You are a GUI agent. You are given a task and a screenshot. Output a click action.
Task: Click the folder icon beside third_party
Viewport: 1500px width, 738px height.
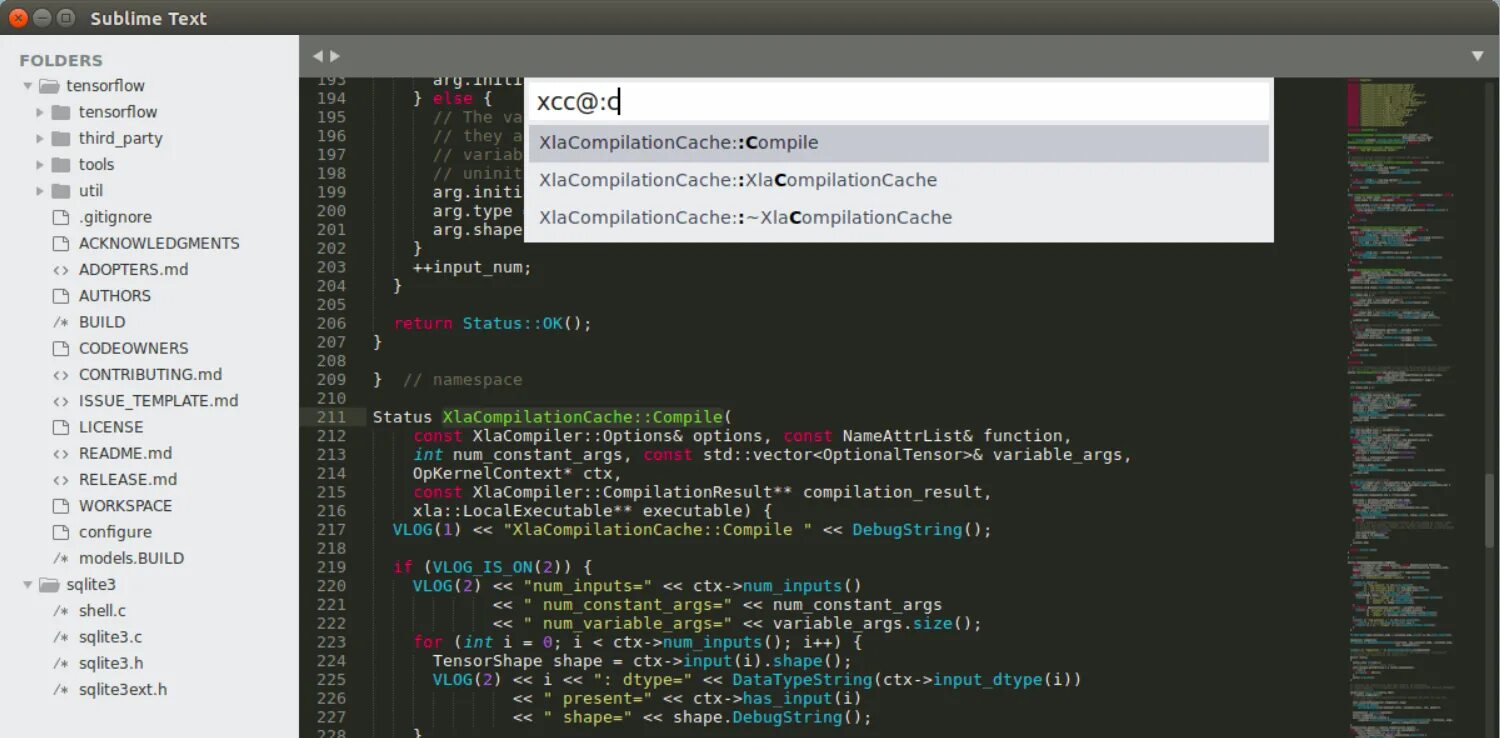[60, 138]
